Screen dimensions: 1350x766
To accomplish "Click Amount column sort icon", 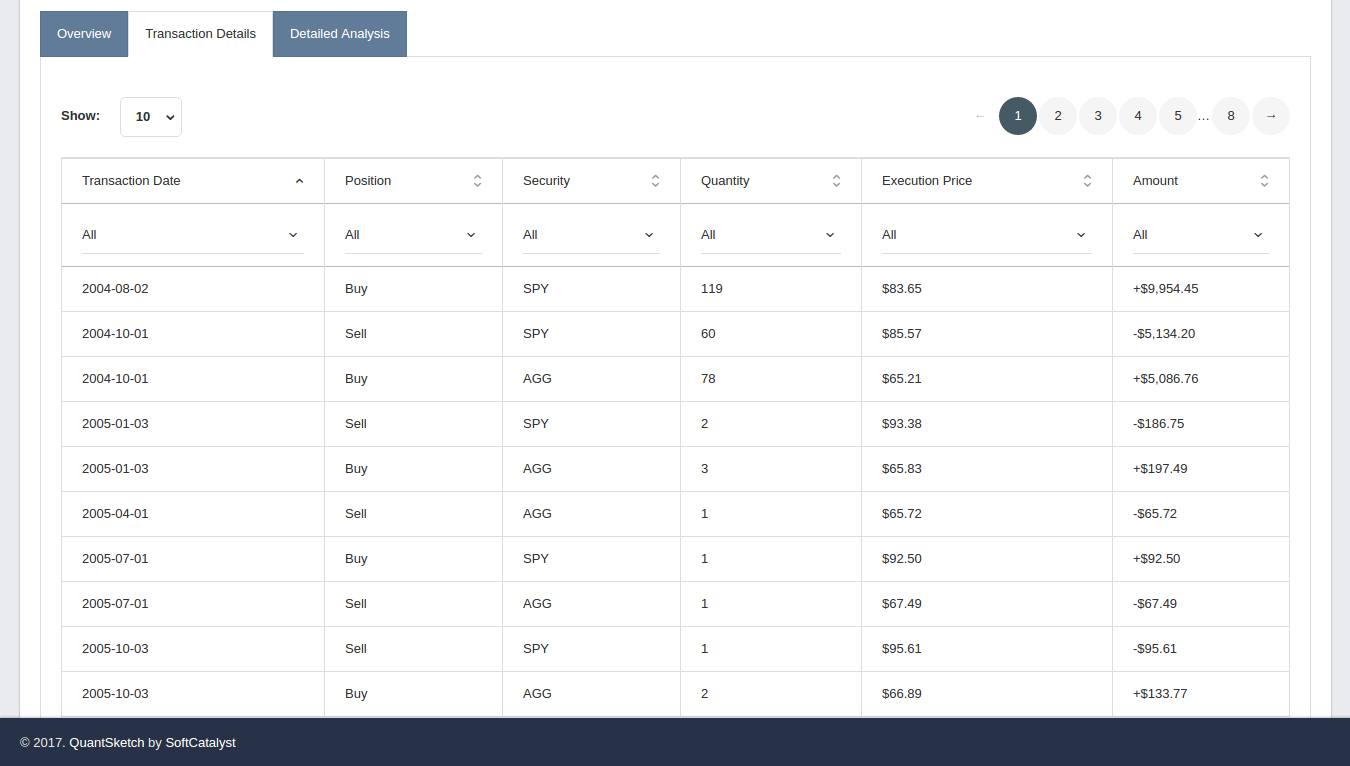I will tap(1264, 181).
